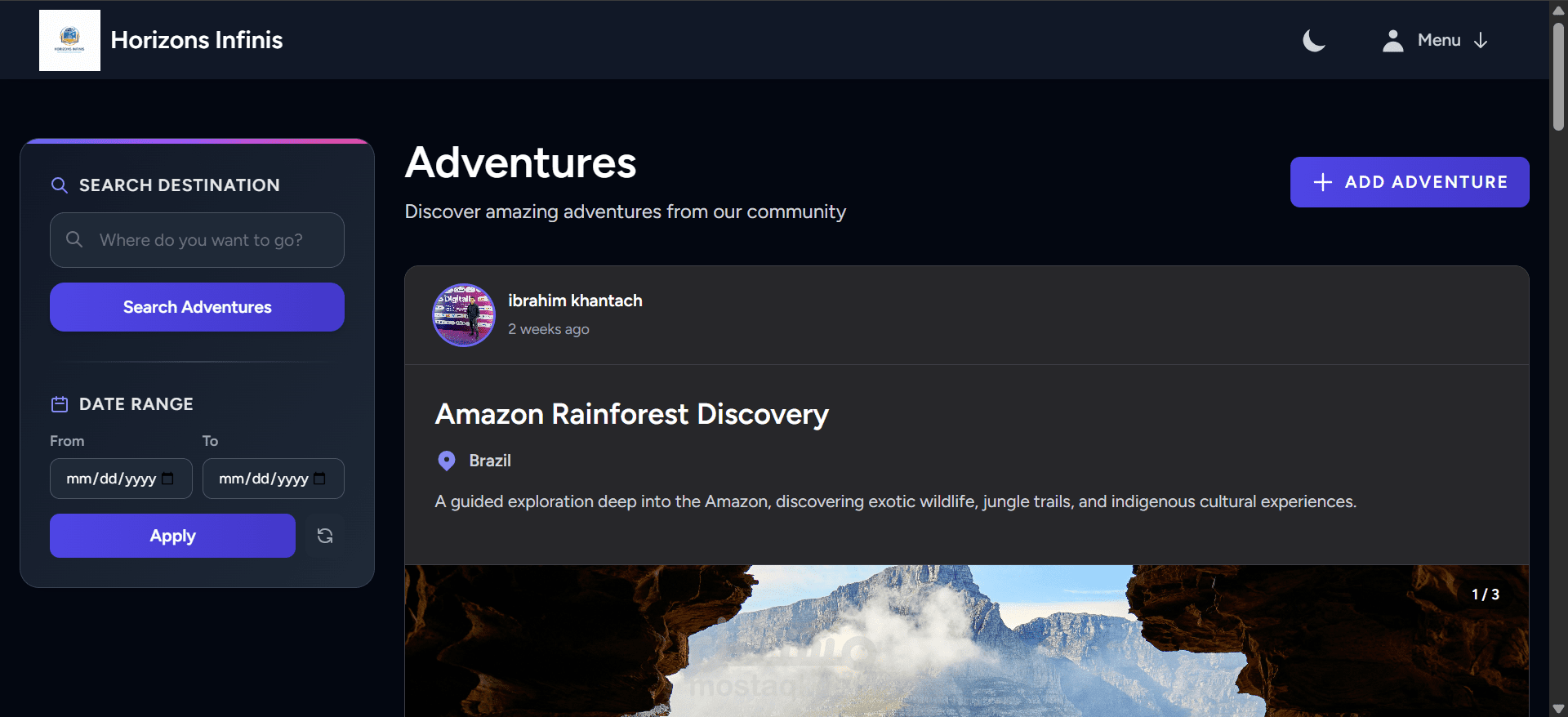
Task: Click the adventure photo showing 1 / 3
Action: 967,641
